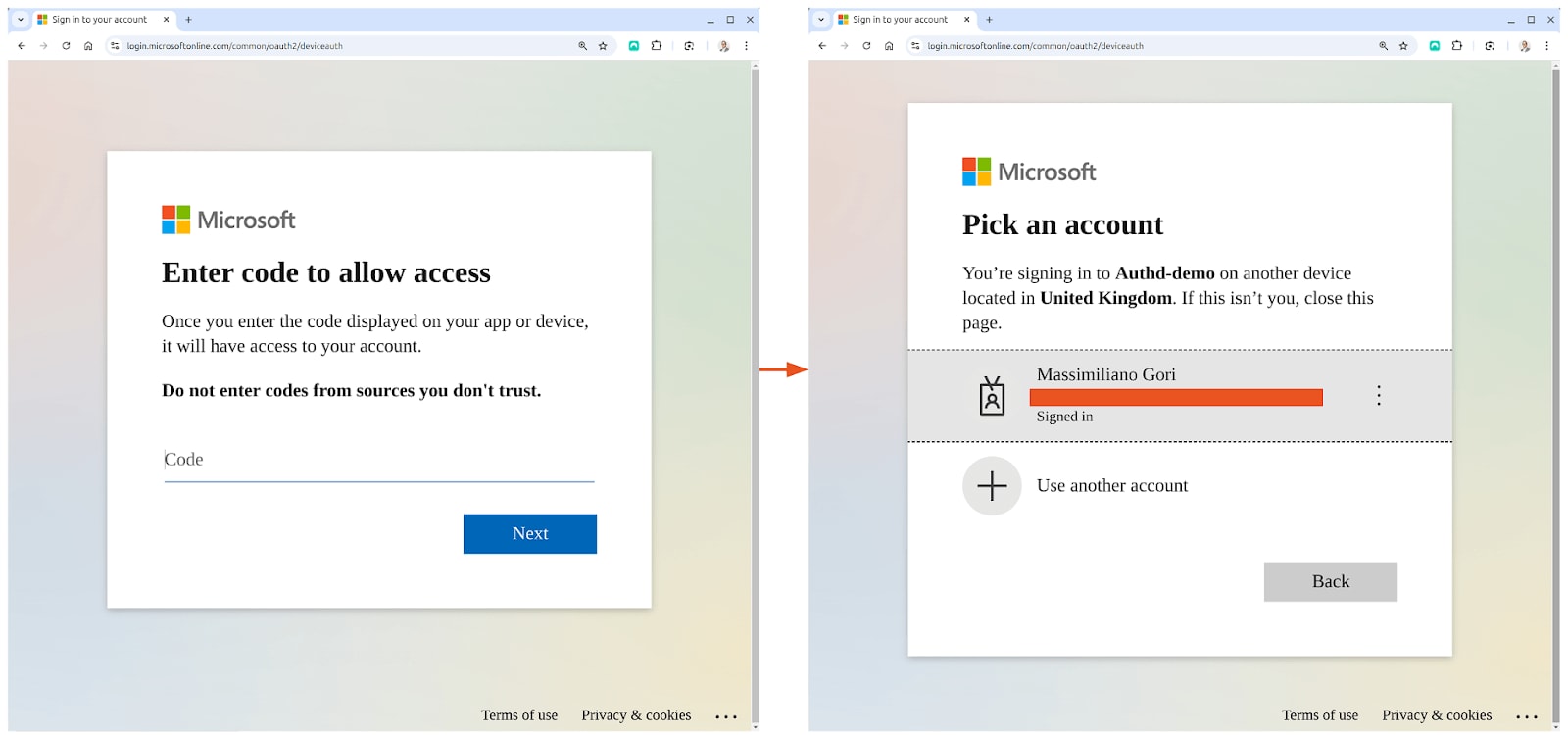Open Terms of use link in the left window

[x=519, y=715]
